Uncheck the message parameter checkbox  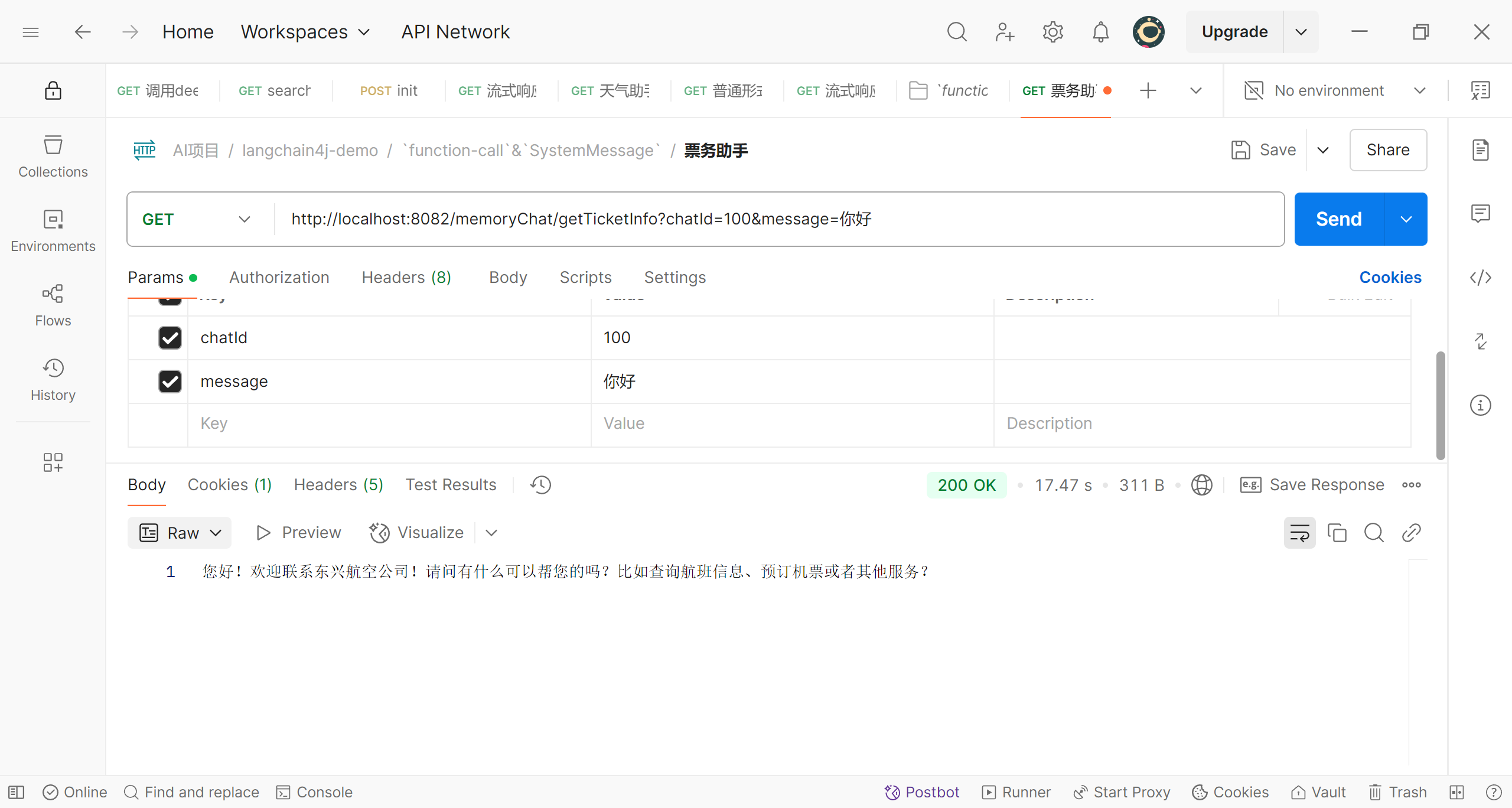point(170,382)
